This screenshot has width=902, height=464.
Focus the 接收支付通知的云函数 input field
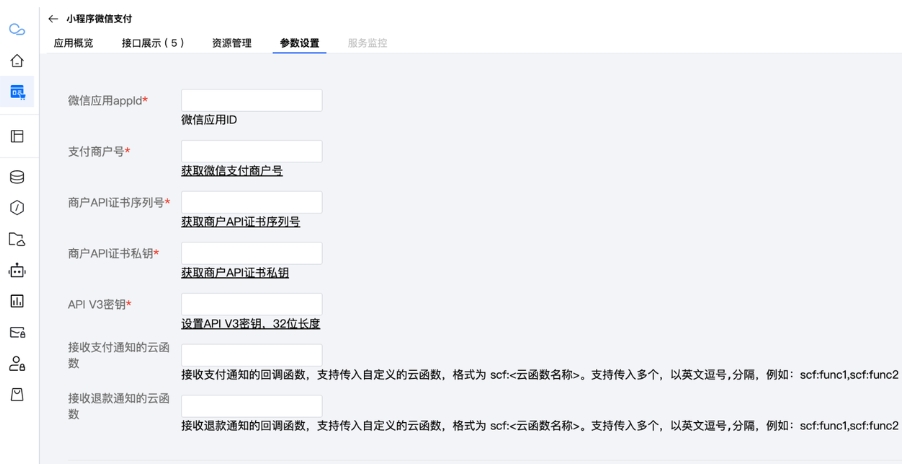(x=252, y=355)
